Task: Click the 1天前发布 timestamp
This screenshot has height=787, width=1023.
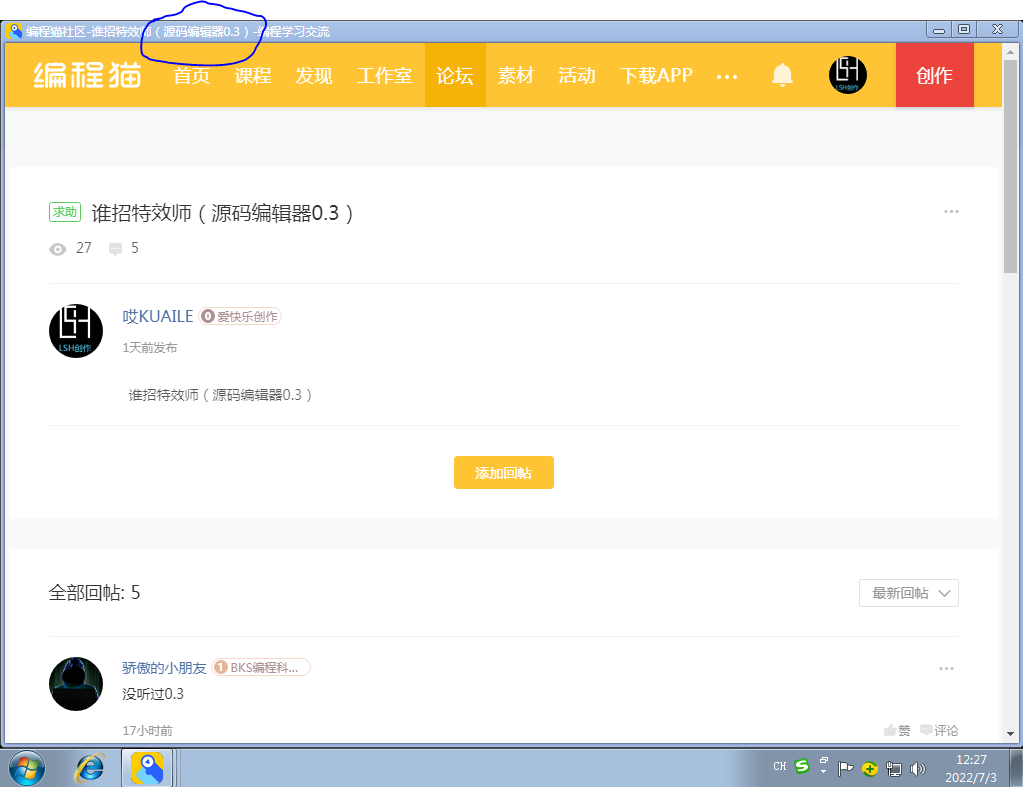Action: pos(149,348)
